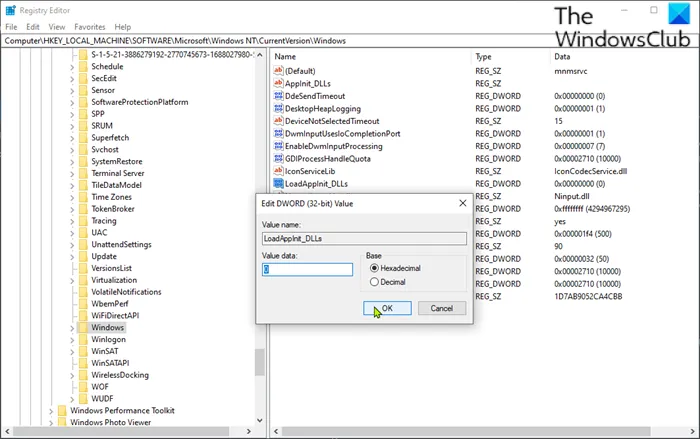Click the Registry Editor title bar icon
The image size is (700, 439).
[x=10, y=9]
